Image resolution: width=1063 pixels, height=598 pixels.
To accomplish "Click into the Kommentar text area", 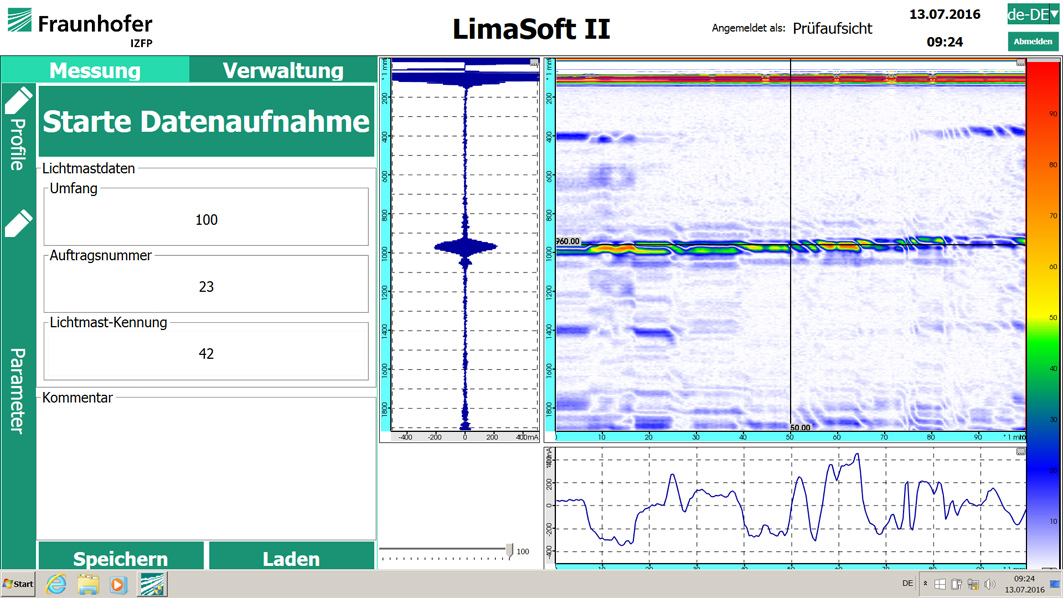I will 206,471.
